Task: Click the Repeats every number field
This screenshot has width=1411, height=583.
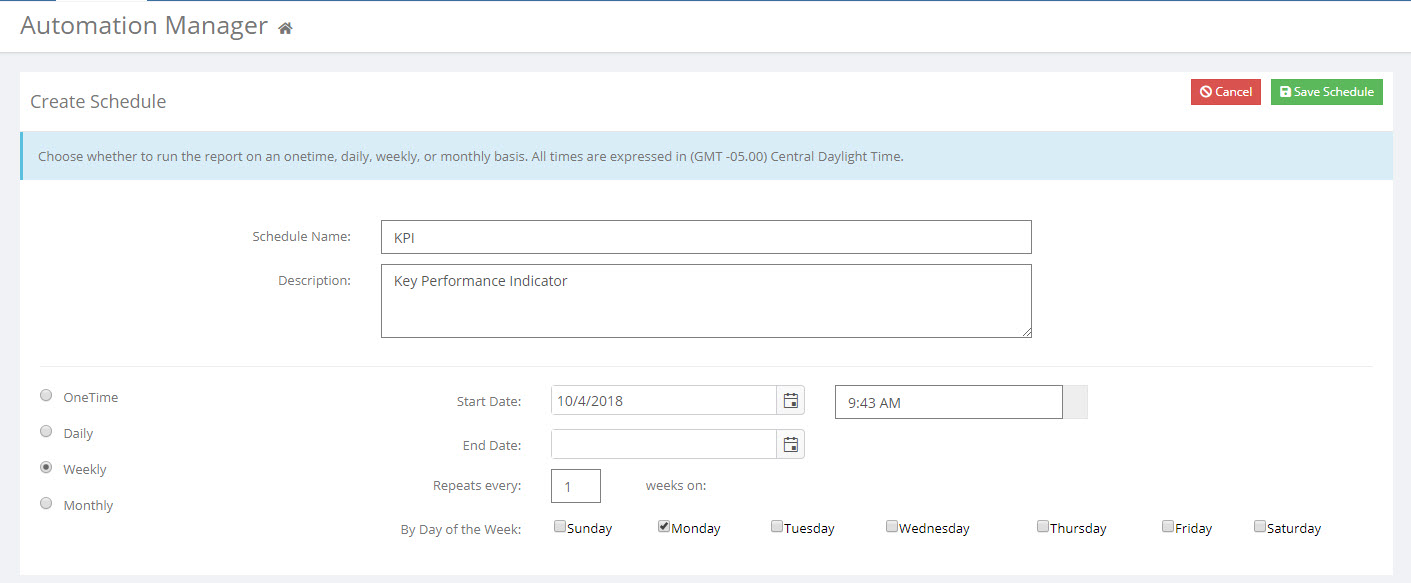Action: [576, 486]
